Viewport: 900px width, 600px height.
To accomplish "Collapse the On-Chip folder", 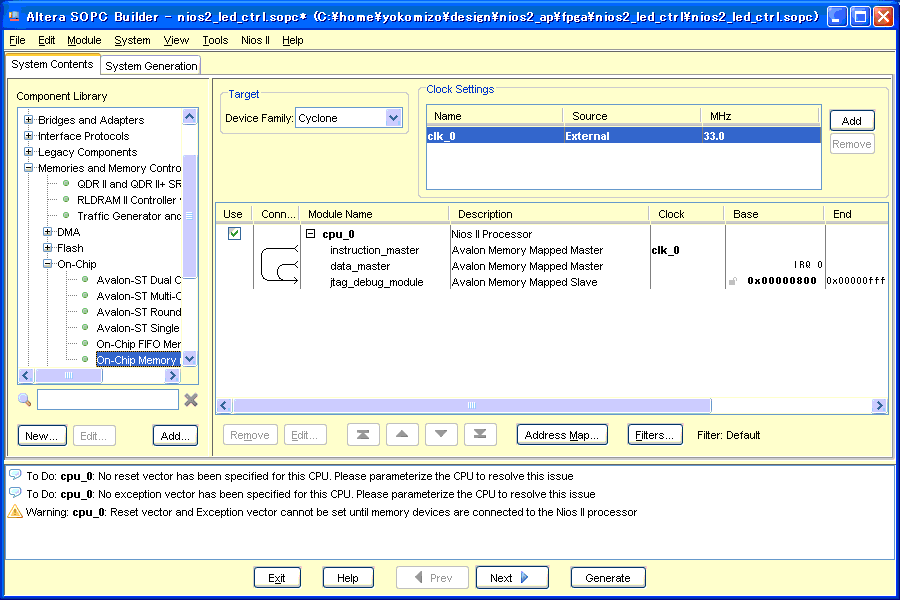I will pyautogui.click(x=48, y=264).
